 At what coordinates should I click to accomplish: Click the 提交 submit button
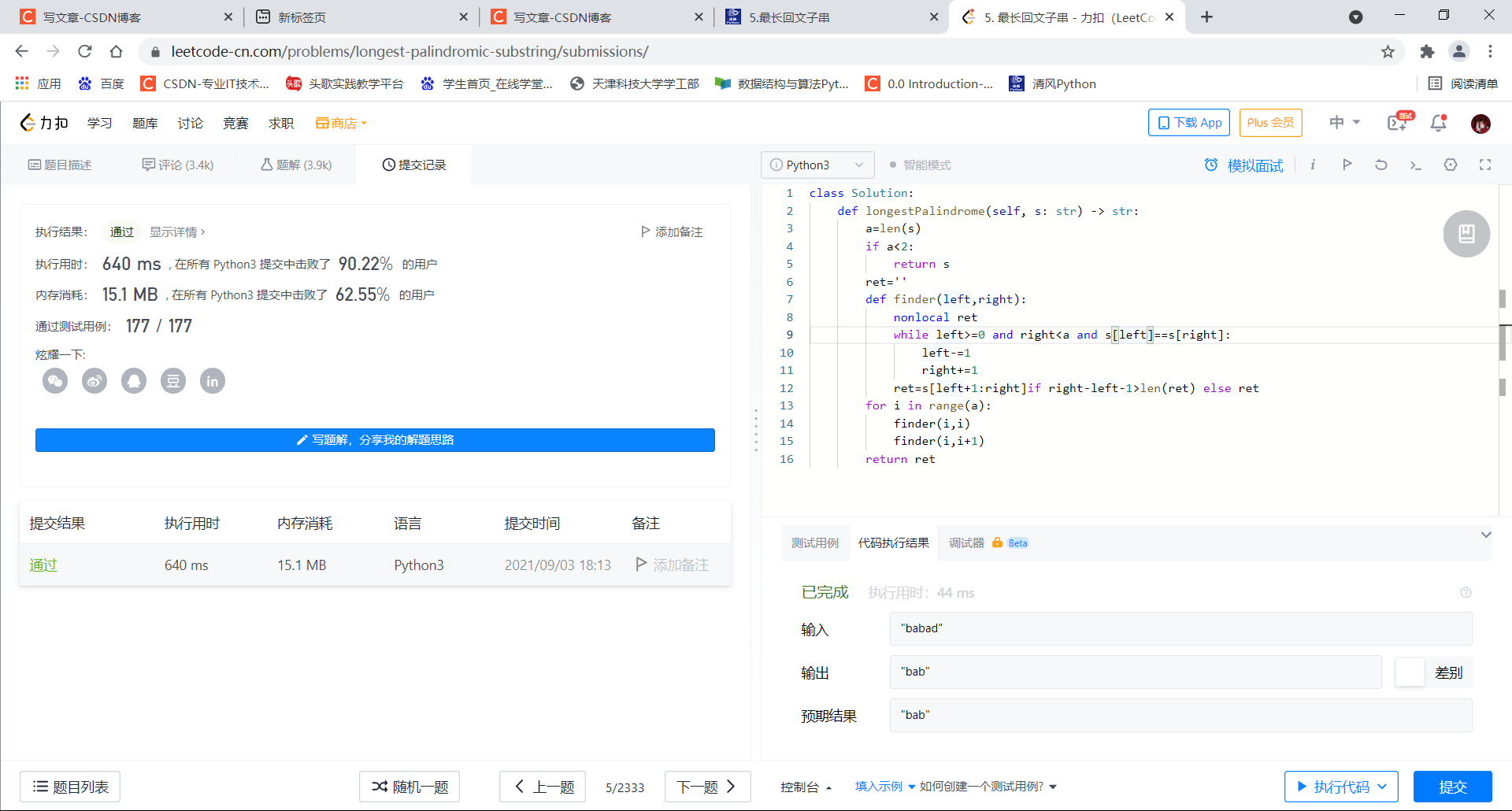pyautogui.click(x=1453, y=786)
